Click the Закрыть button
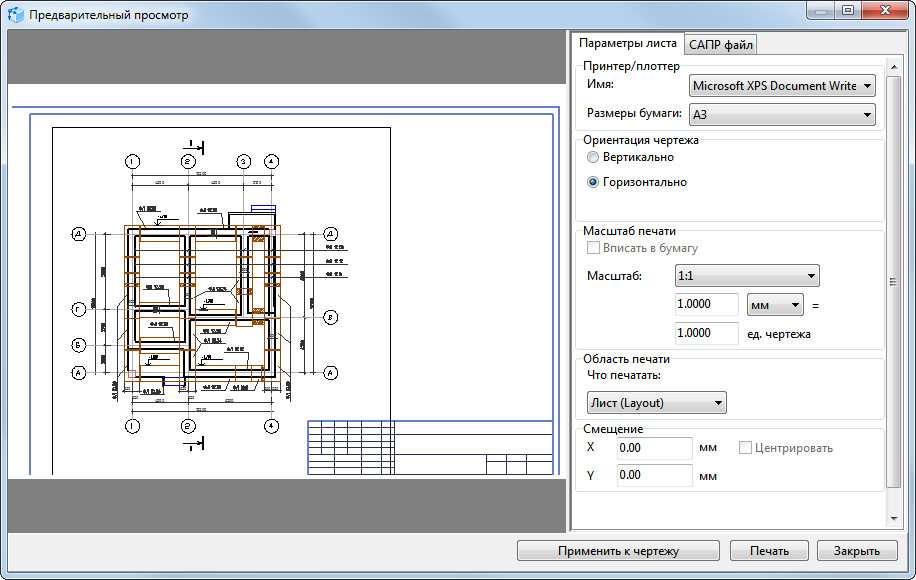This screenshot has width=916, height=580. pyautogui.click(x=857, y=551)
